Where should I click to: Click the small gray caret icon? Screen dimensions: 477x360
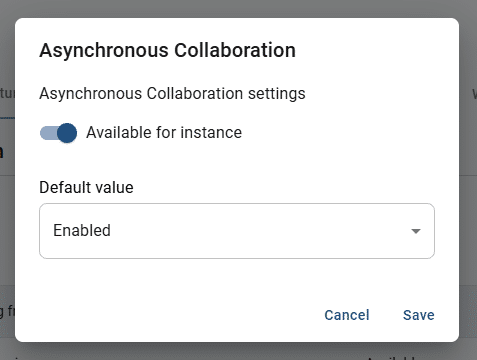click(x=416, y=231)
